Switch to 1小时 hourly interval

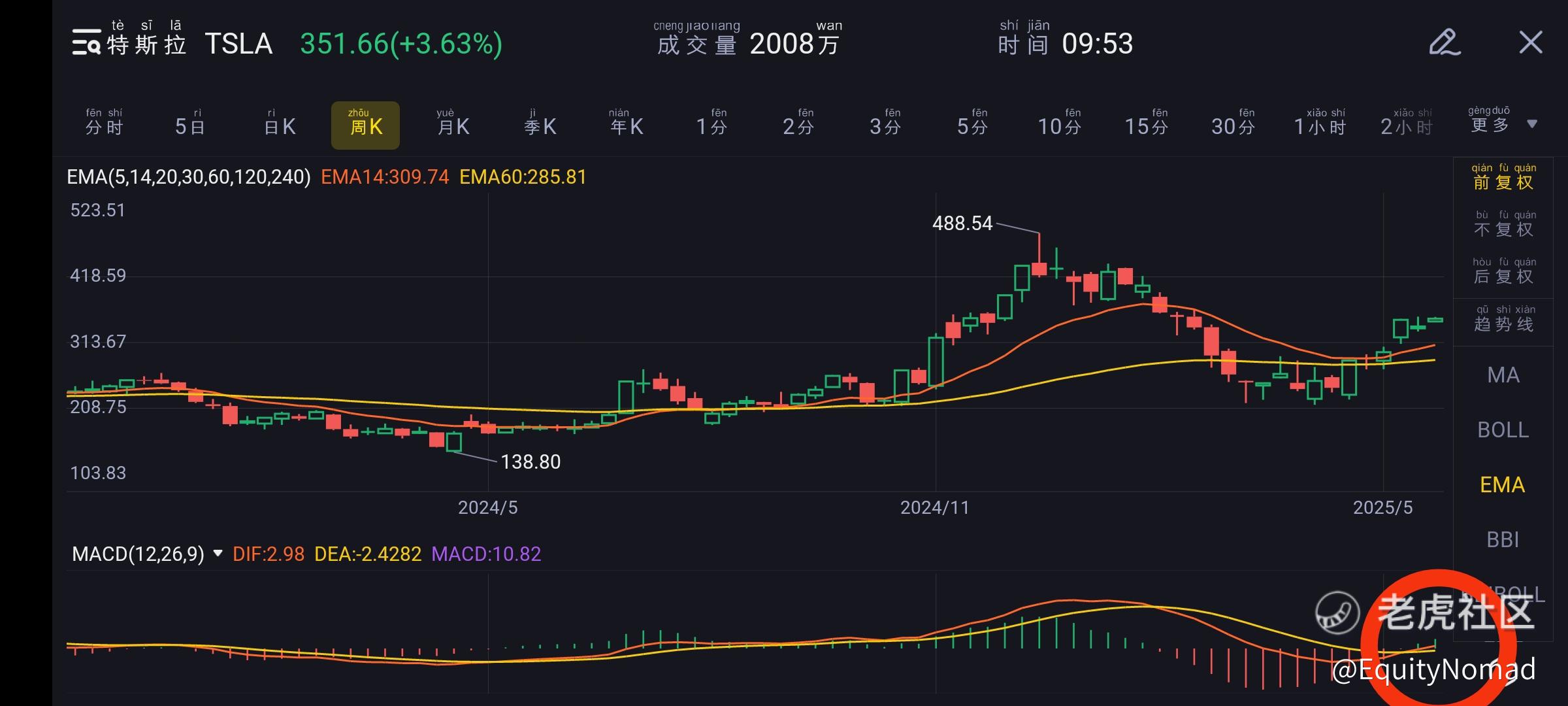1320,124
